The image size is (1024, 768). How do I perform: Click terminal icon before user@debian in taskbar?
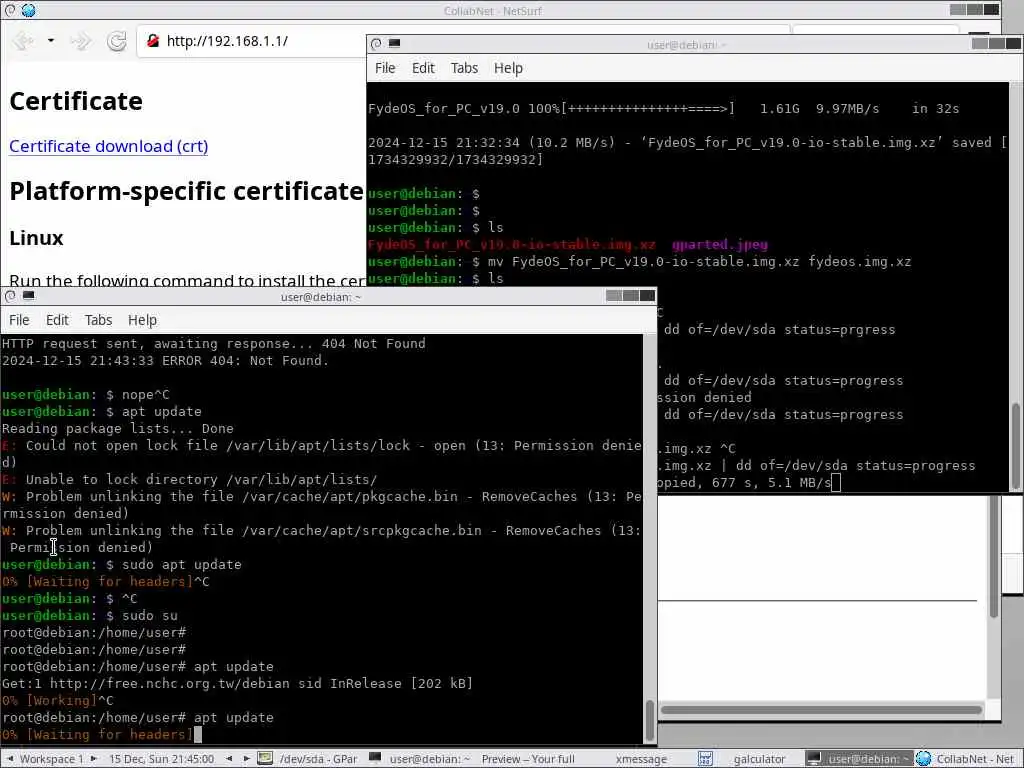375,758
